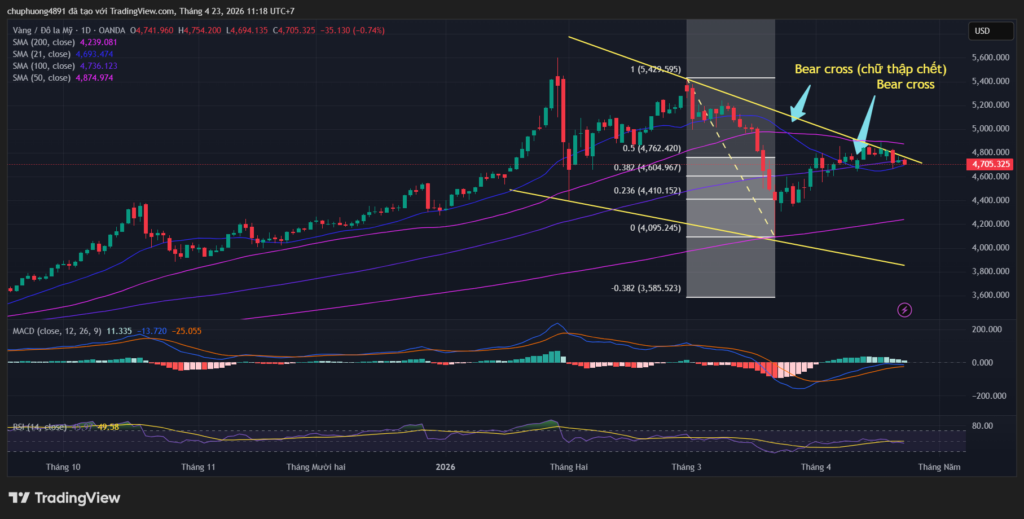Select the SMA (50, close) indicator legend
1024x519 pixels.
coord(39,78)
